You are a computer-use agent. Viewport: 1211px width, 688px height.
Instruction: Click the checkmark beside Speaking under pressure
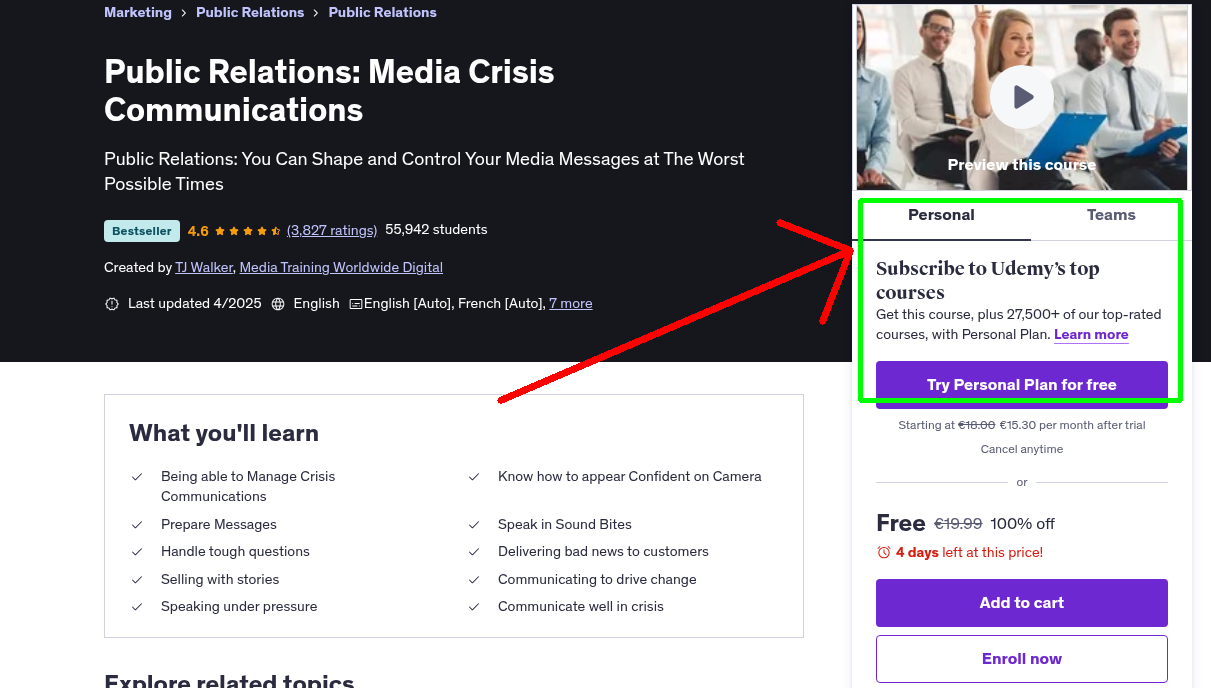pos(137,607)
